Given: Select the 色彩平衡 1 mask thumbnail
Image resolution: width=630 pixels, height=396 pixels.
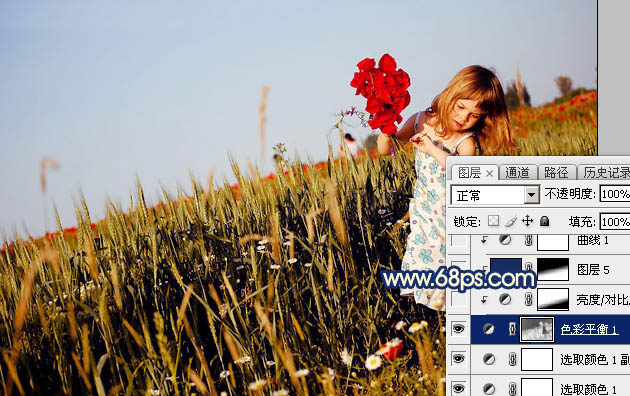Looking at the screenshot, I should (536, 329).
